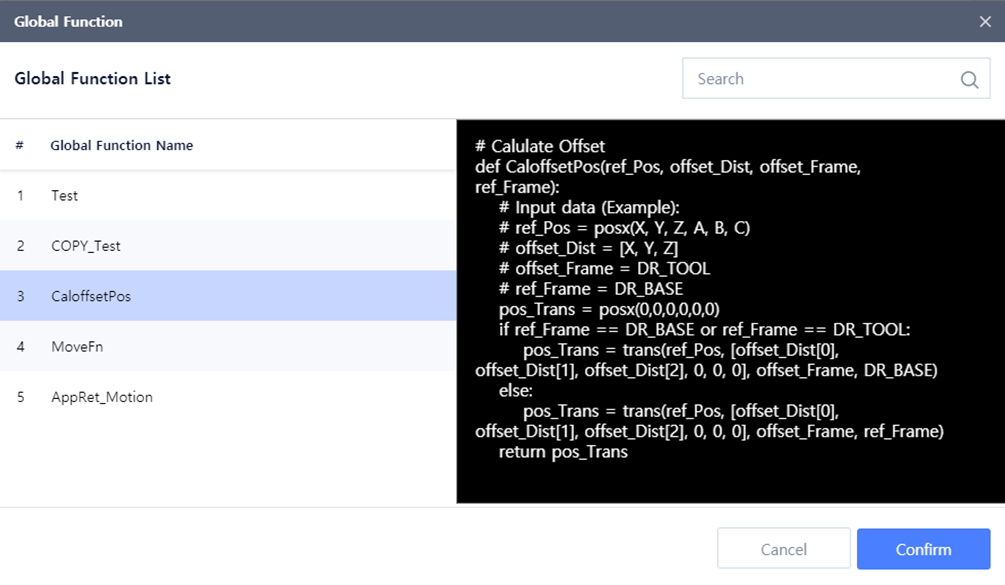Select the COPY_Test function
Screen dimensions: 1005x585
228,246
